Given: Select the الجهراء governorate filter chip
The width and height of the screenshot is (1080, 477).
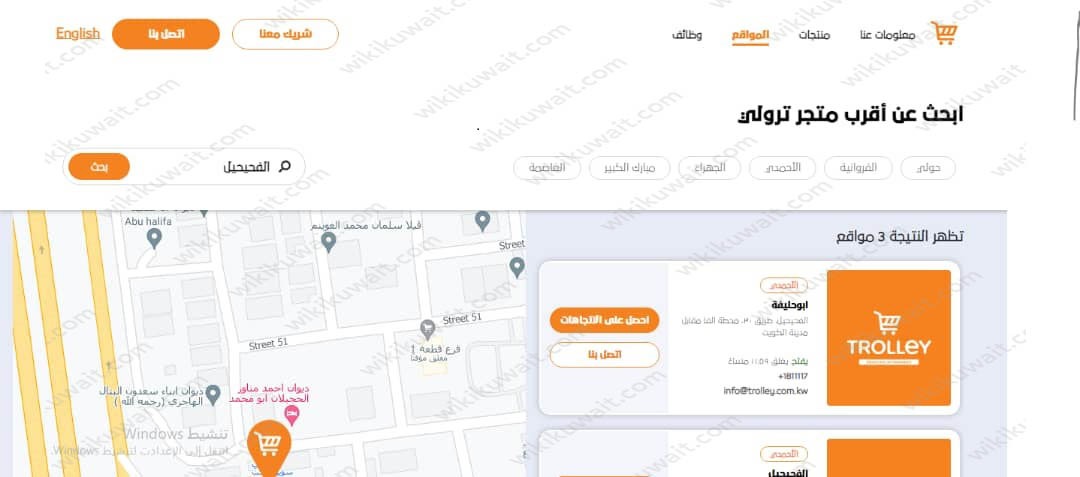Looking at the screenshot, I should (x=710, y=168).
